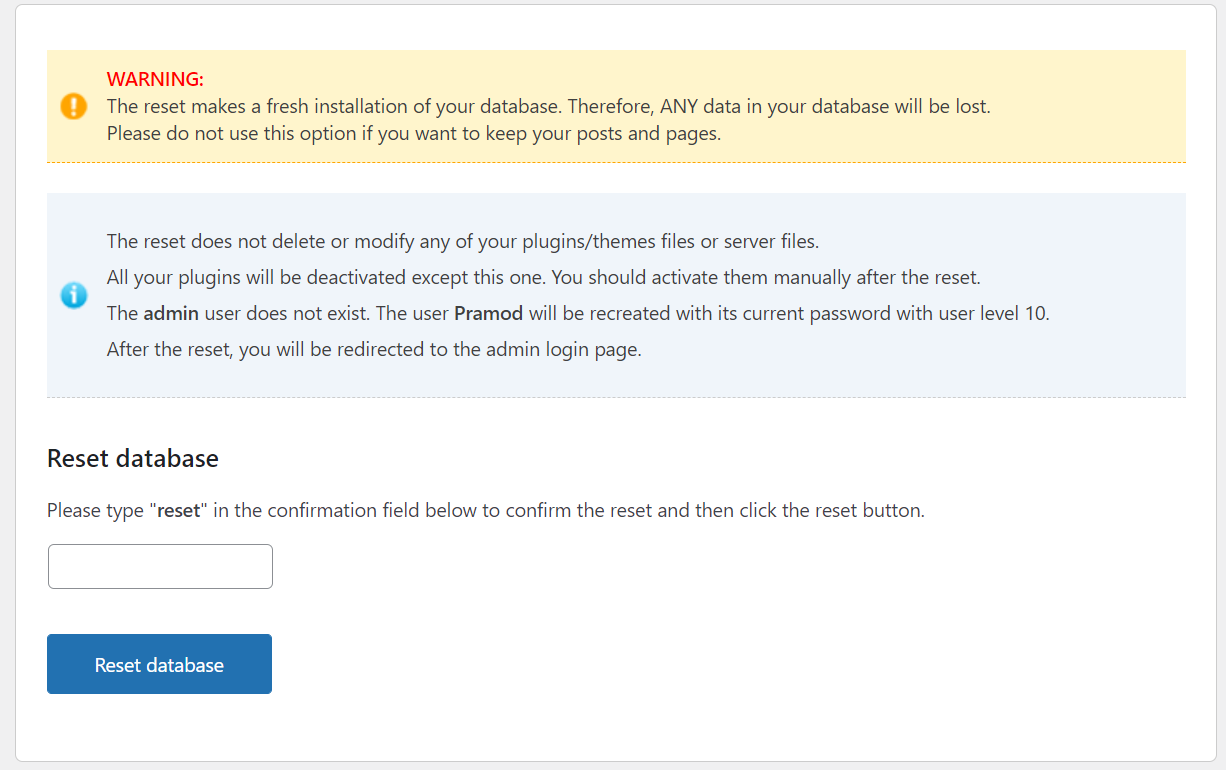Click the bold word reset in instructions

click(179, 510)
